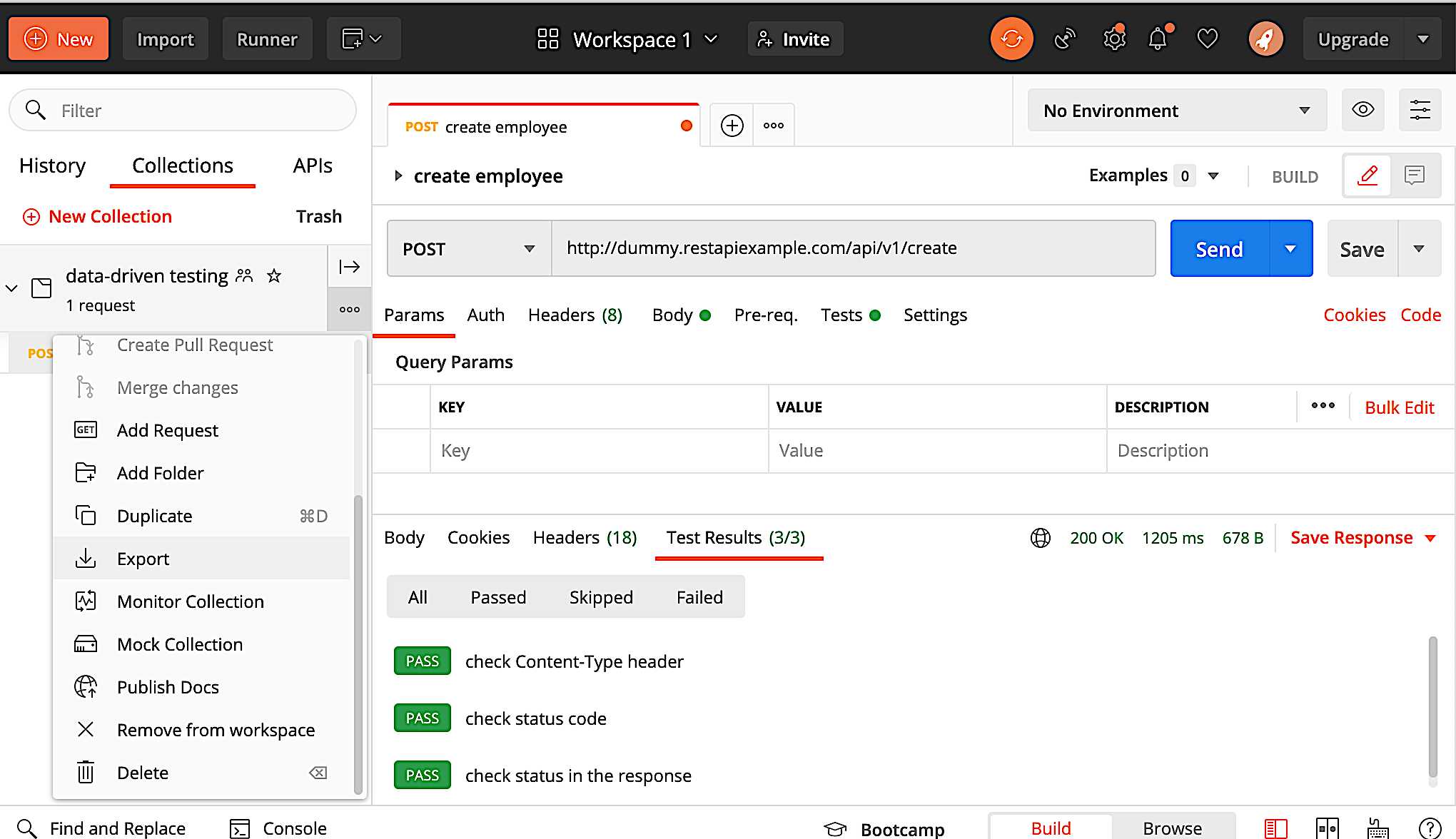
Task: Click New Collection link
Action: [x=97, y=216]
